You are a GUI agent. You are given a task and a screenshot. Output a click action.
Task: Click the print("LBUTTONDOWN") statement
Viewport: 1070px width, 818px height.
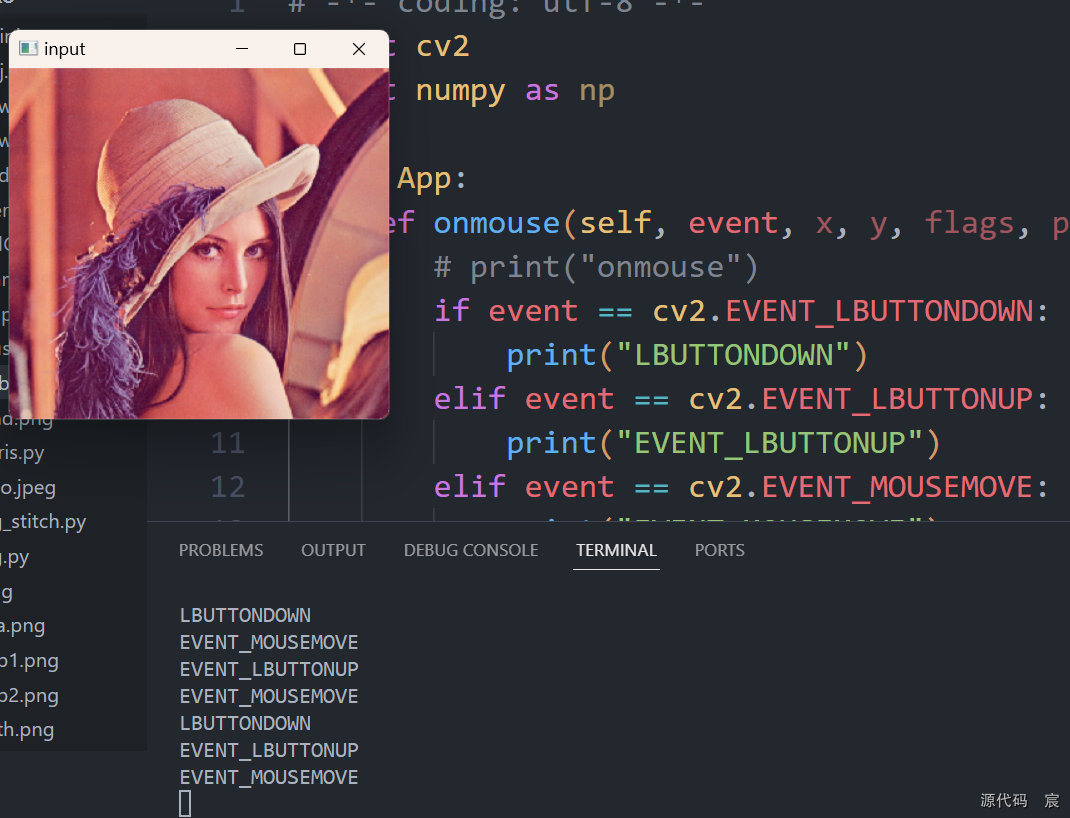coord(687,355)
